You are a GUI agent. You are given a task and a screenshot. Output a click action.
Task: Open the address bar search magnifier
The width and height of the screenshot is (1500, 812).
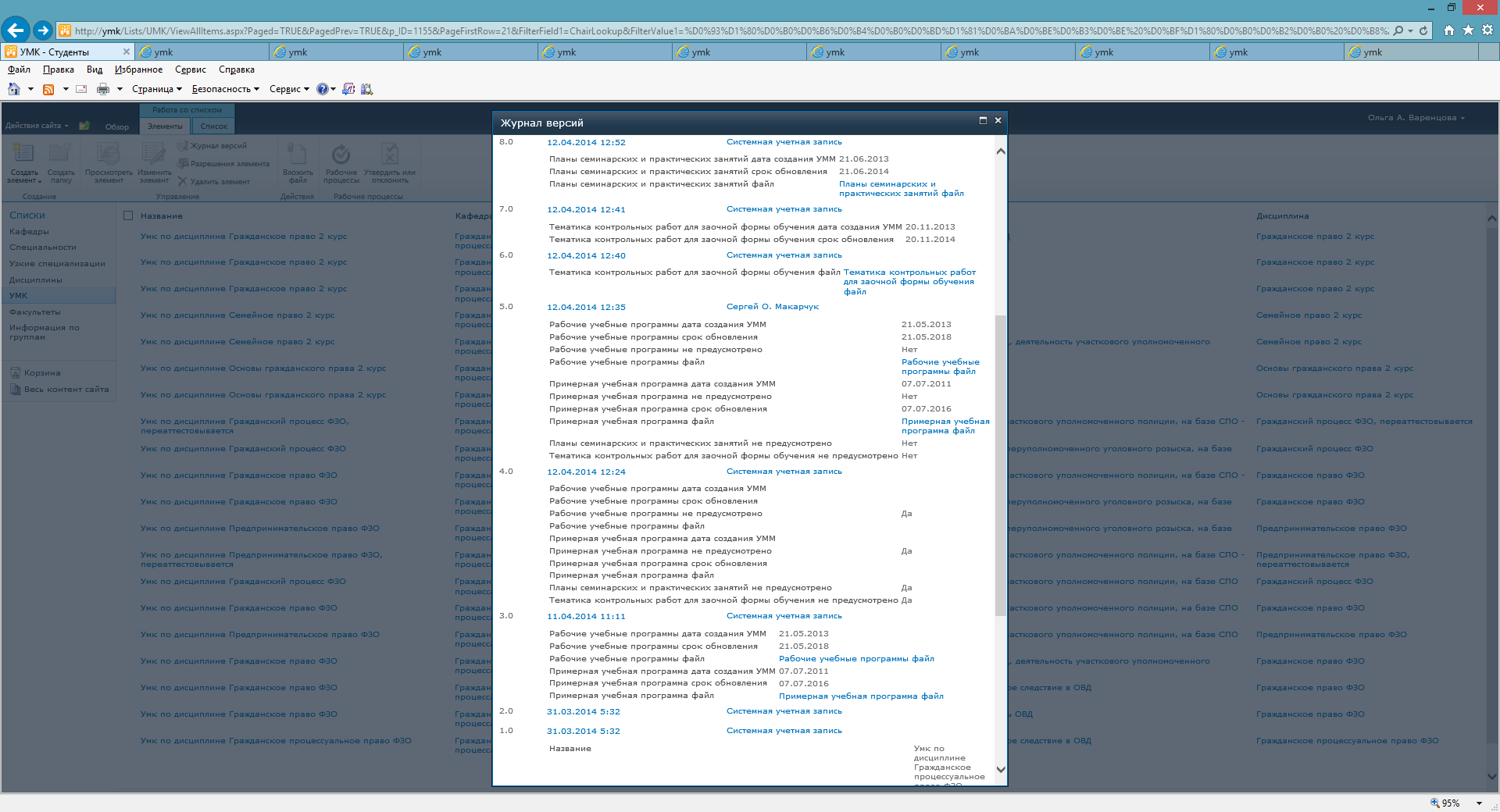click(x=1398, y=30)
